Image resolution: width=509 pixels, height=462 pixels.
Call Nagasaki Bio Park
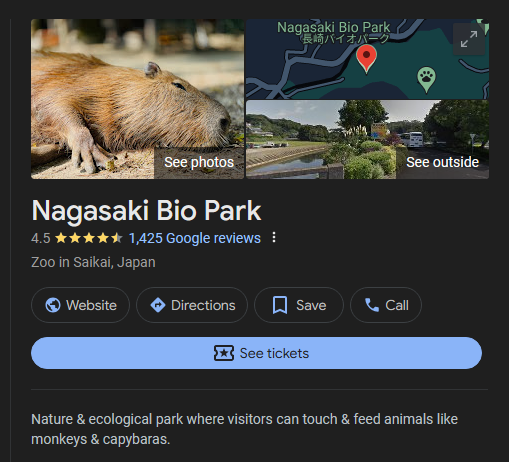386,305
